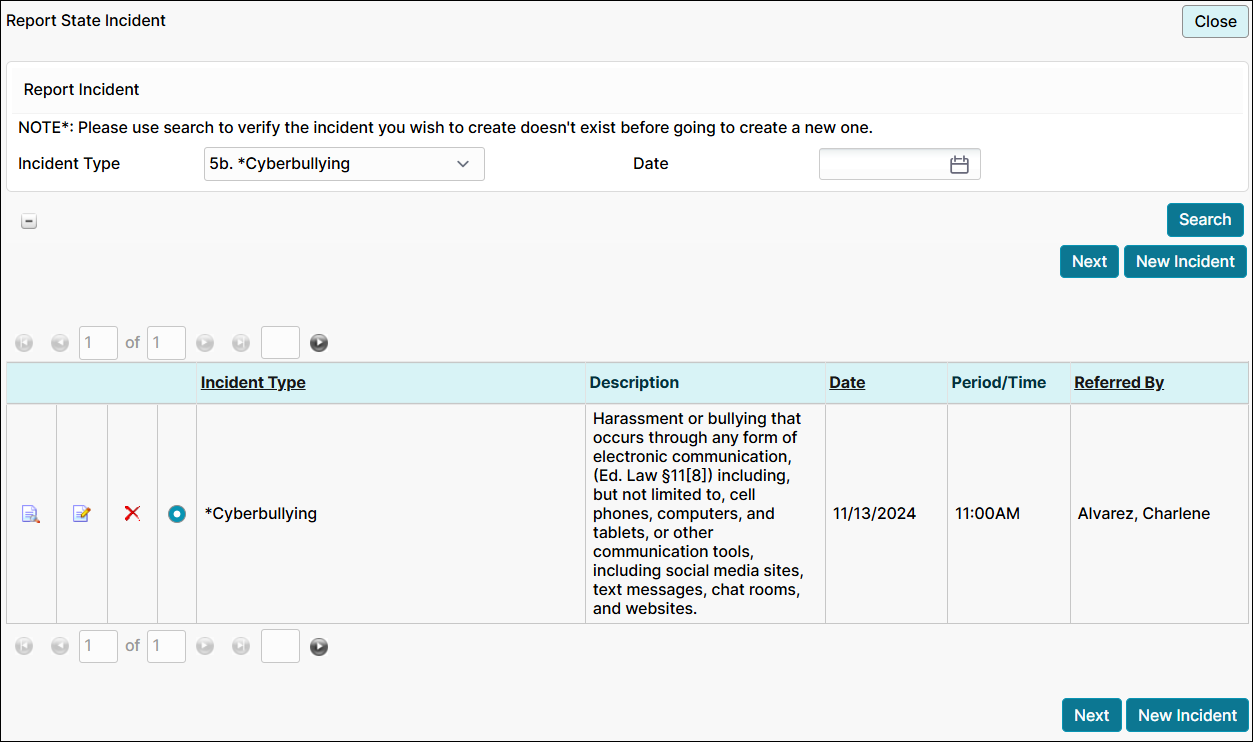This screenshot has width=1253, height=742.
Task: Click the lower New Incident button
Action: point(1187,715)
